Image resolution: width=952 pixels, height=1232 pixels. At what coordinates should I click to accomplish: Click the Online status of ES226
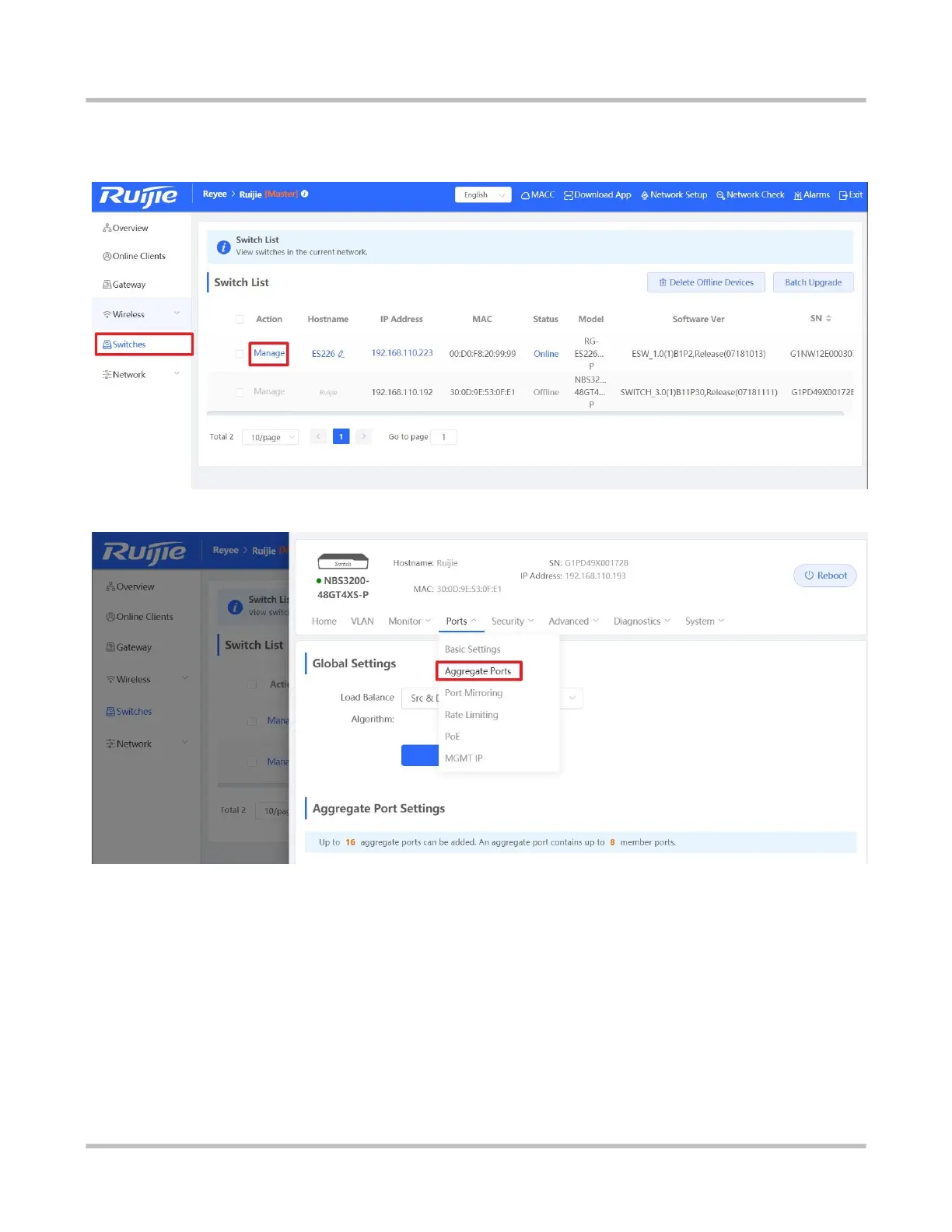pos(546,354)
